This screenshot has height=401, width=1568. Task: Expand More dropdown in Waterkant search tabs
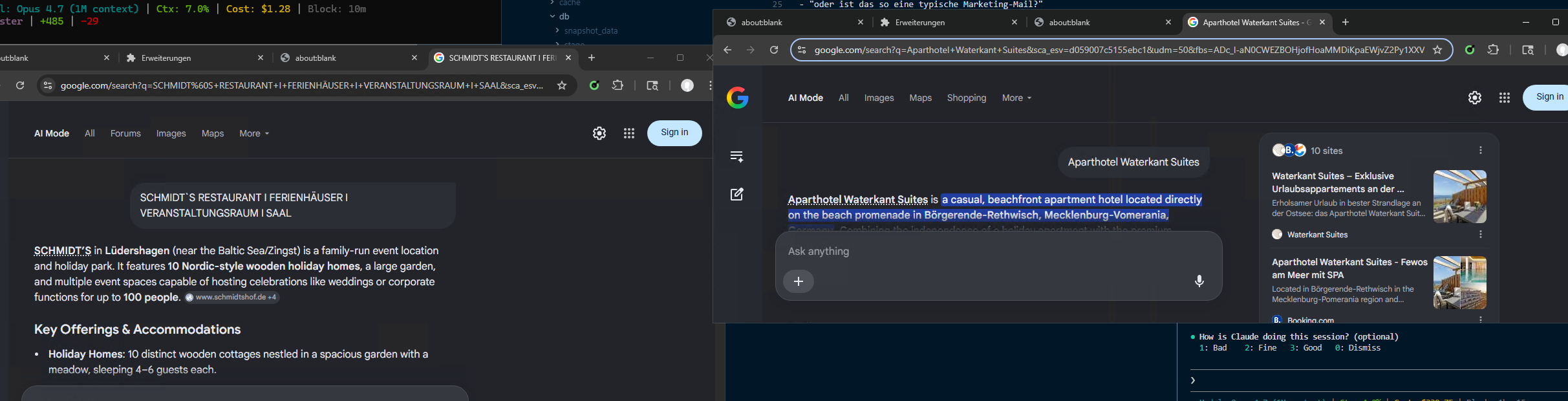pyautogui.click(x=1016, y=98)
